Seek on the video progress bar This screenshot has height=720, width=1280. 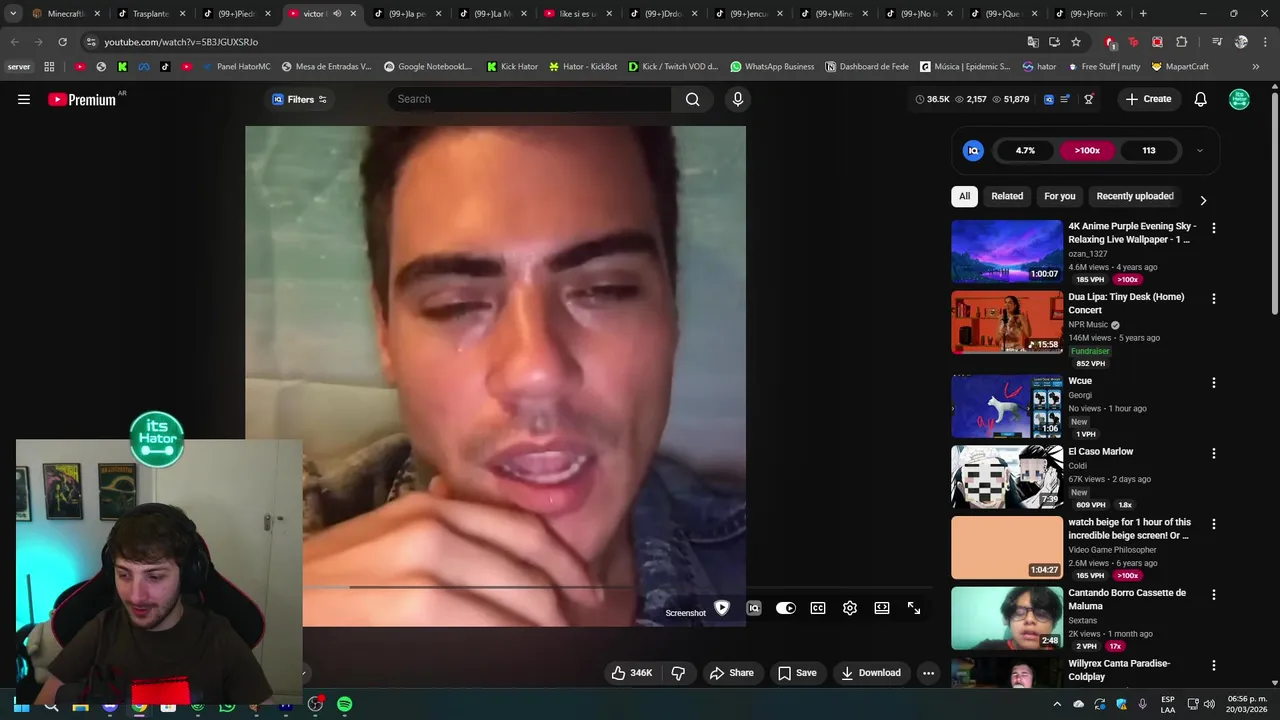(618, 587)
